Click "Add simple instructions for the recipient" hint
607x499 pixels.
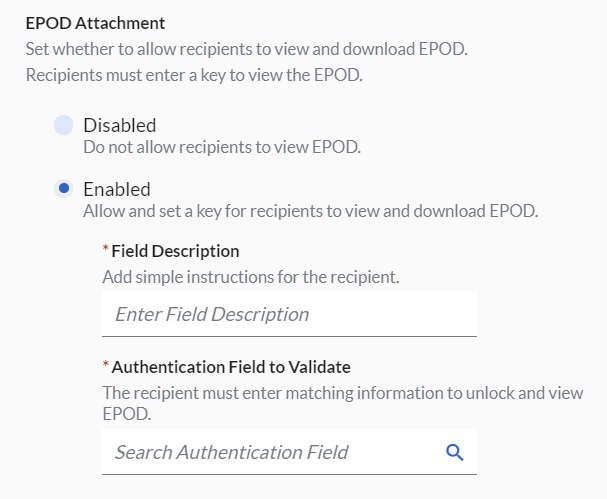coord(252,275)
